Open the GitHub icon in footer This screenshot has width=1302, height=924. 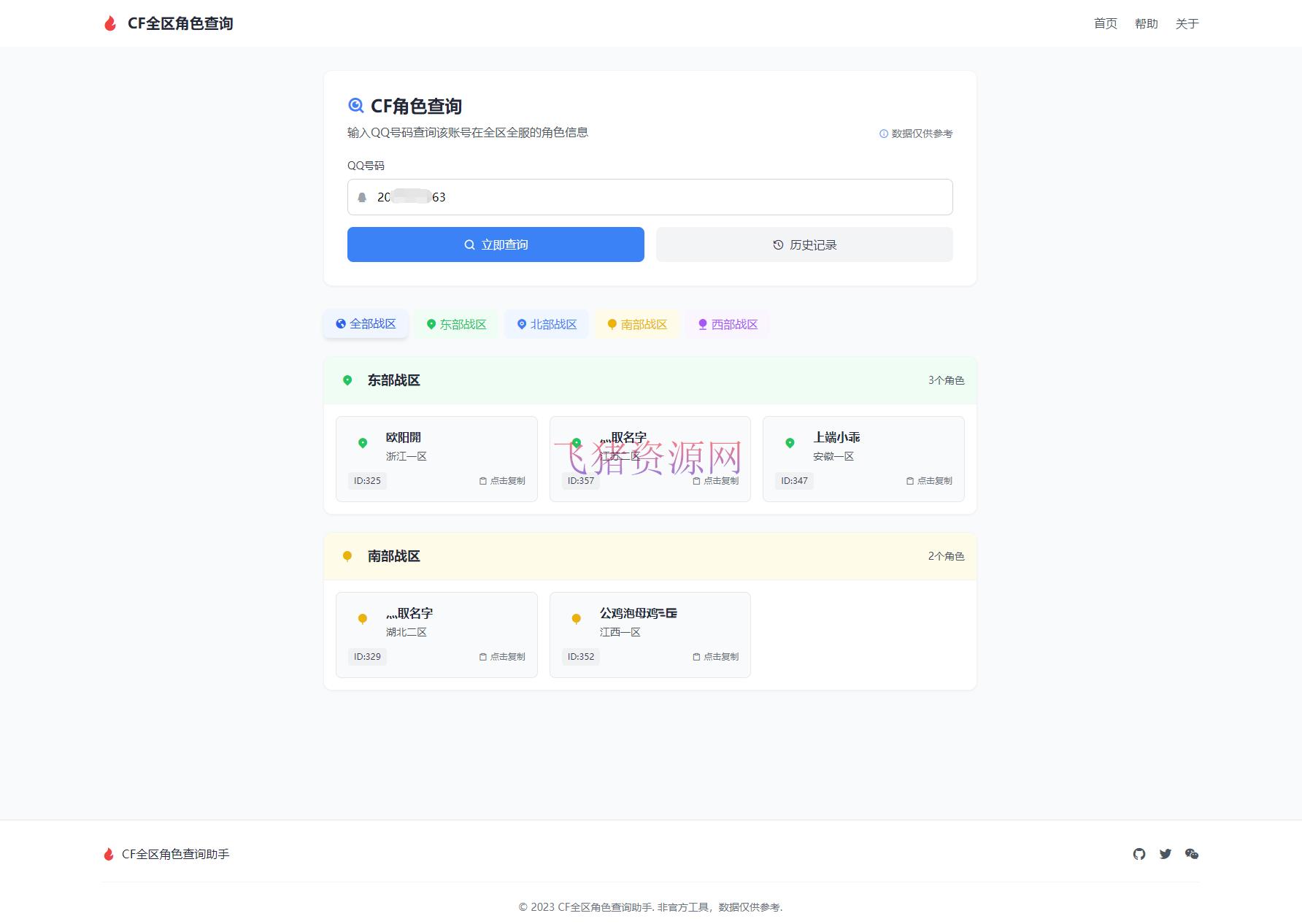[x=1139, y=854]
